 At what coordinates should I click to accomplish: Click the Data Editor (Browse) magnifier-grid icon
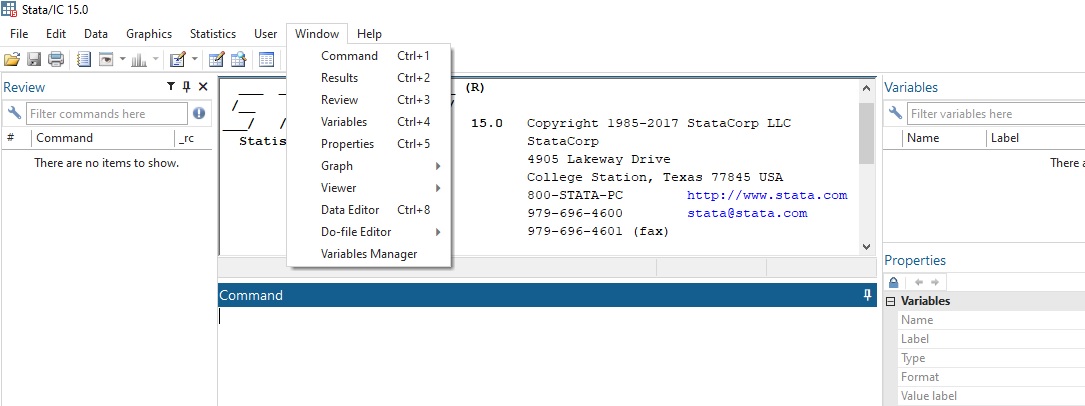pos(239,59)
